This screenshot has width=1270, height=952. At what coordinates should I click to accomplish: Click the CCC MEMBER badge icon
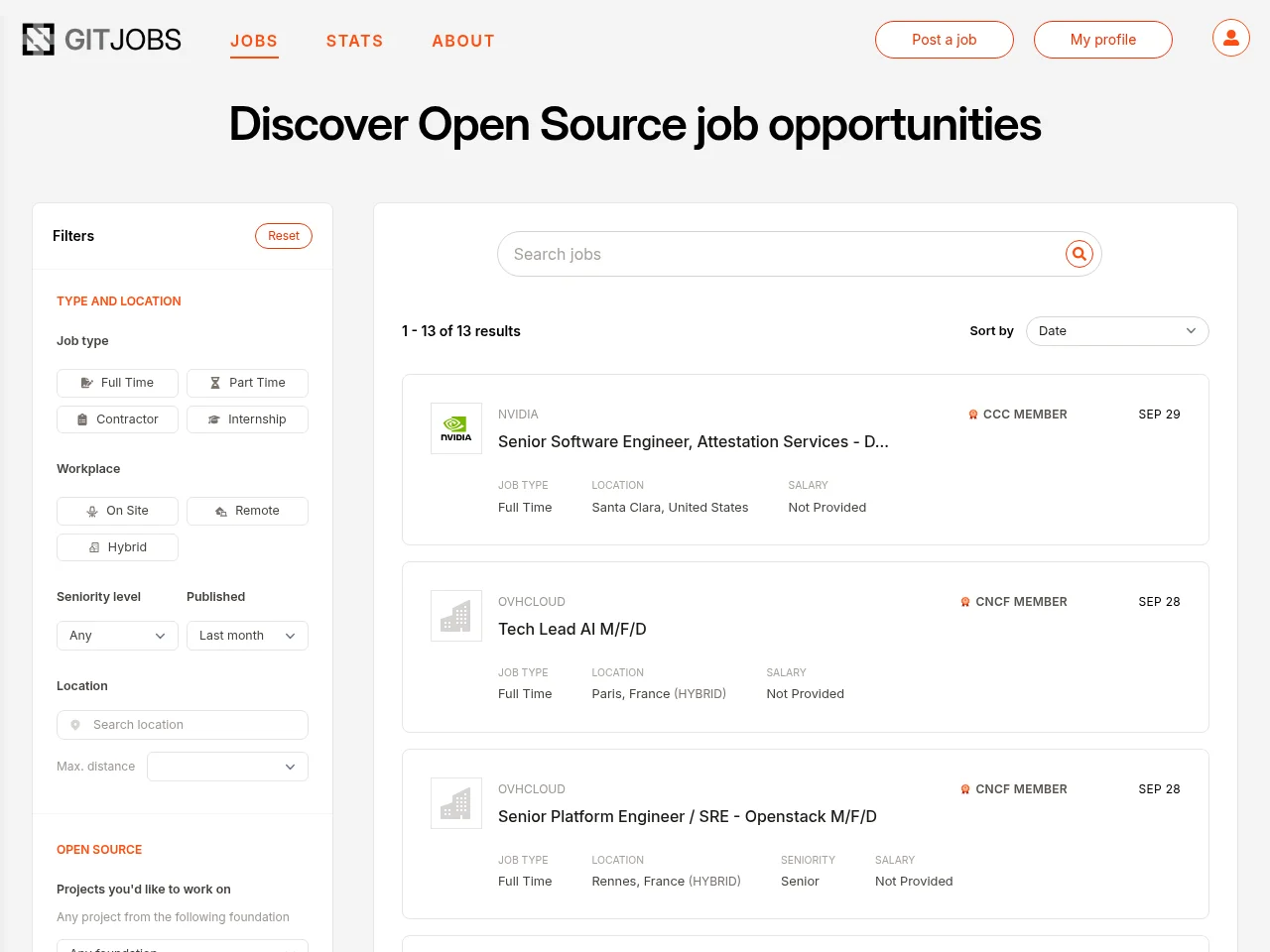point(973,415)
